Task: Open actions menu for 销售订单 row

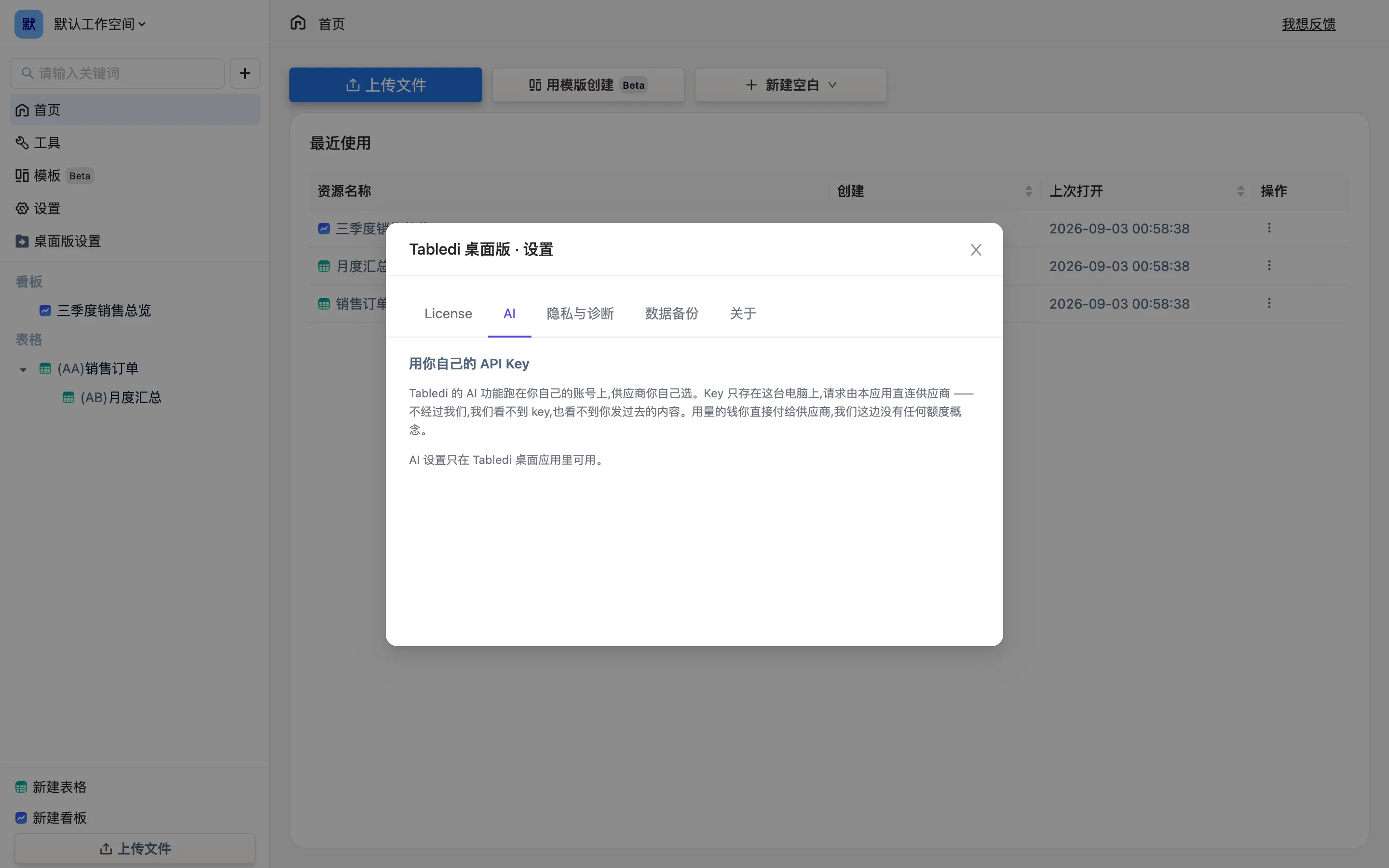Action: tap(1269, 303)
